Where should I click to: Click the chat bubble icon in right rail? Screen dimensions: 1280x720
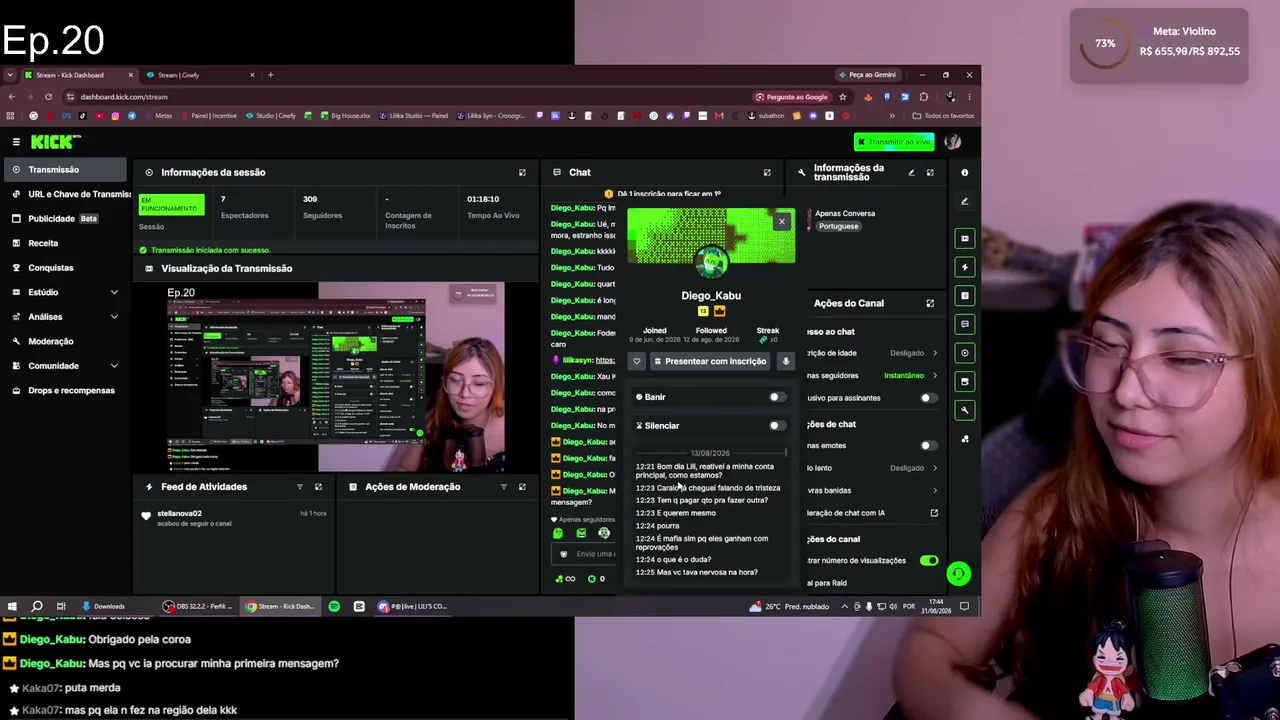click(965, 324)
